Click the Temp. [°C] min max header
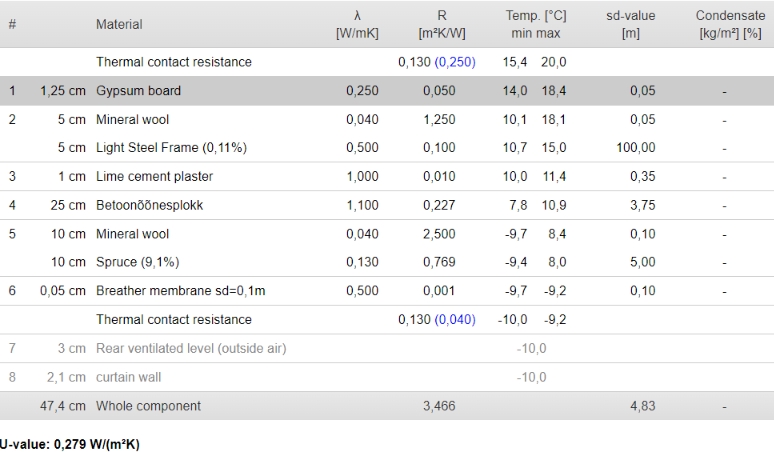Image resolution: width=774 pixels, height=452 pixels. point(536,24)
